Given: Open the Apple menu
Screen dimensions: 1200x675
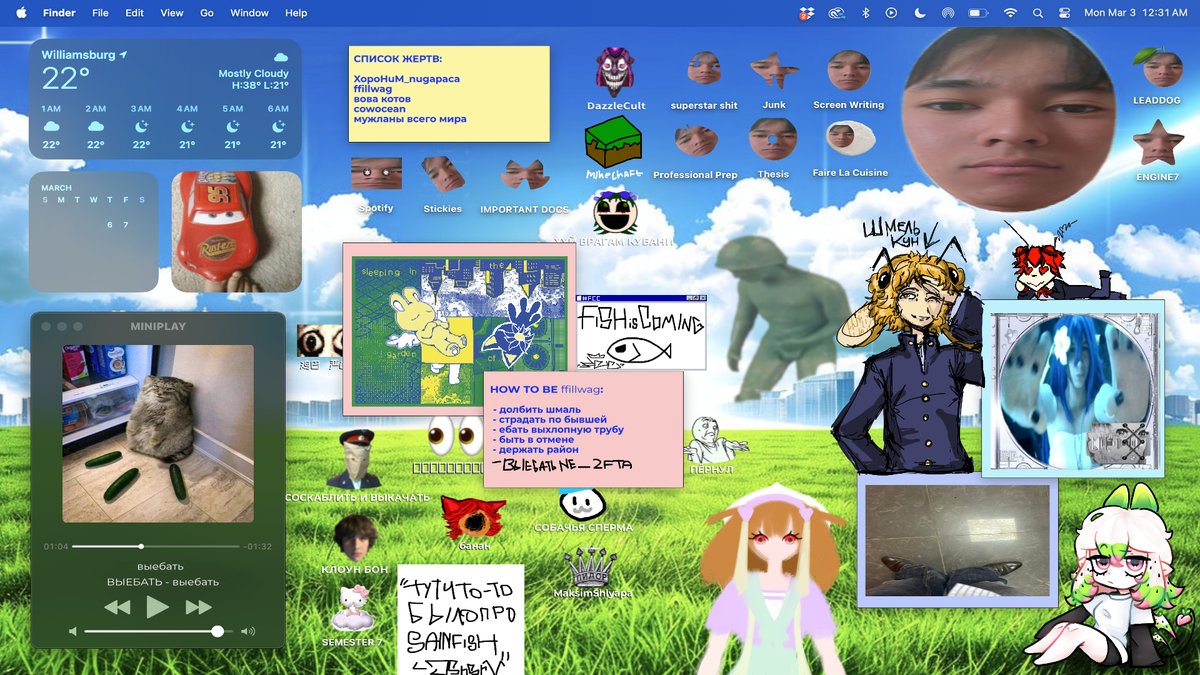Looking at the screenshot, I should coord(21,13).
